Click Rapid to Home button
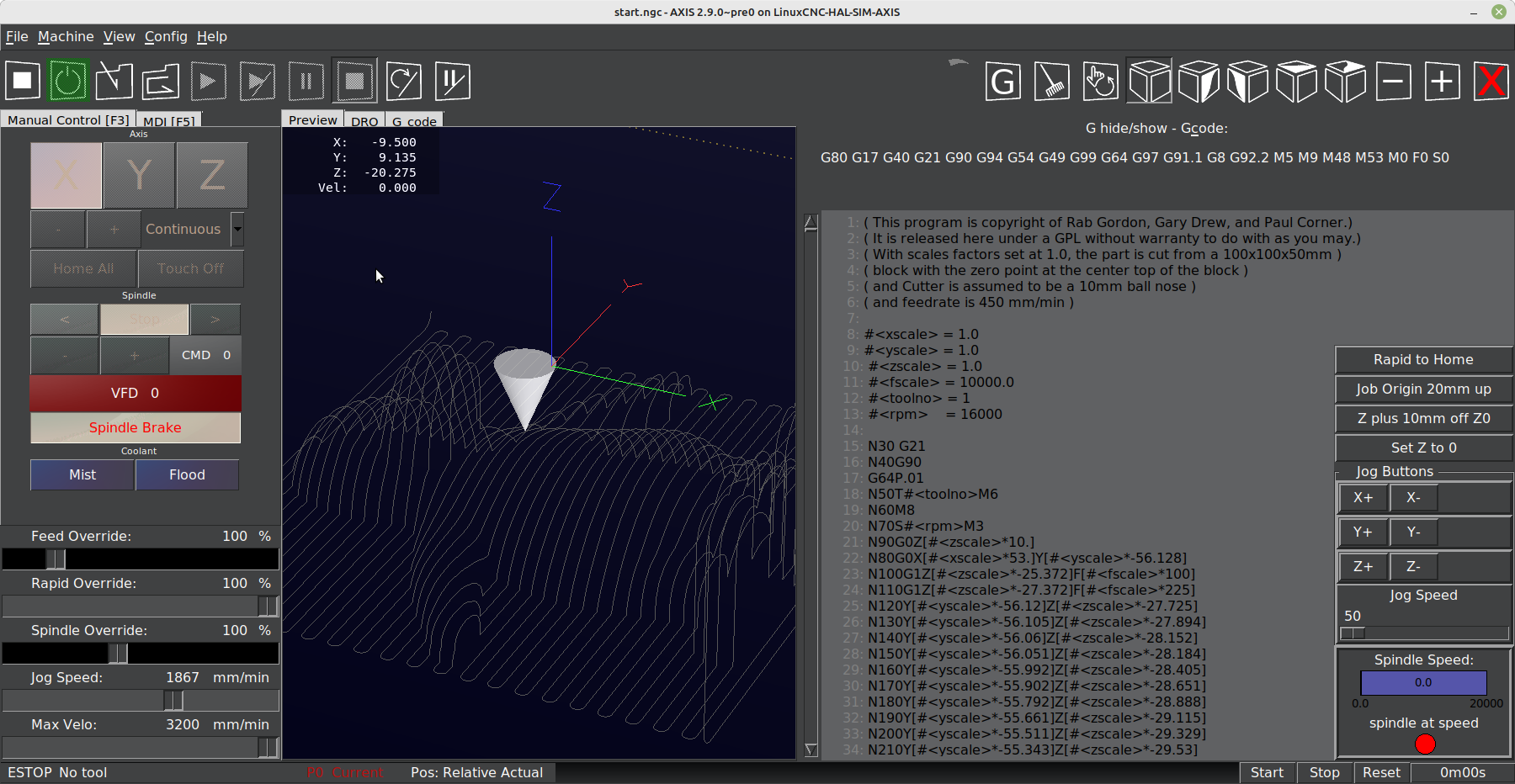Screen dimensions: 1515x784 pos(1423,359)
